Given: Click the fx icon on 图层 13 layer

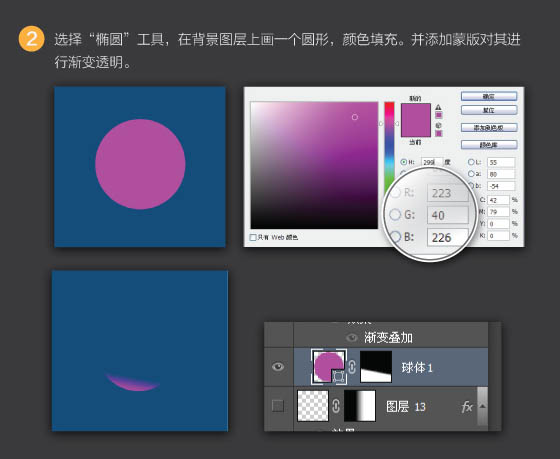Looking at the screenshot, I should pos(466,406).
